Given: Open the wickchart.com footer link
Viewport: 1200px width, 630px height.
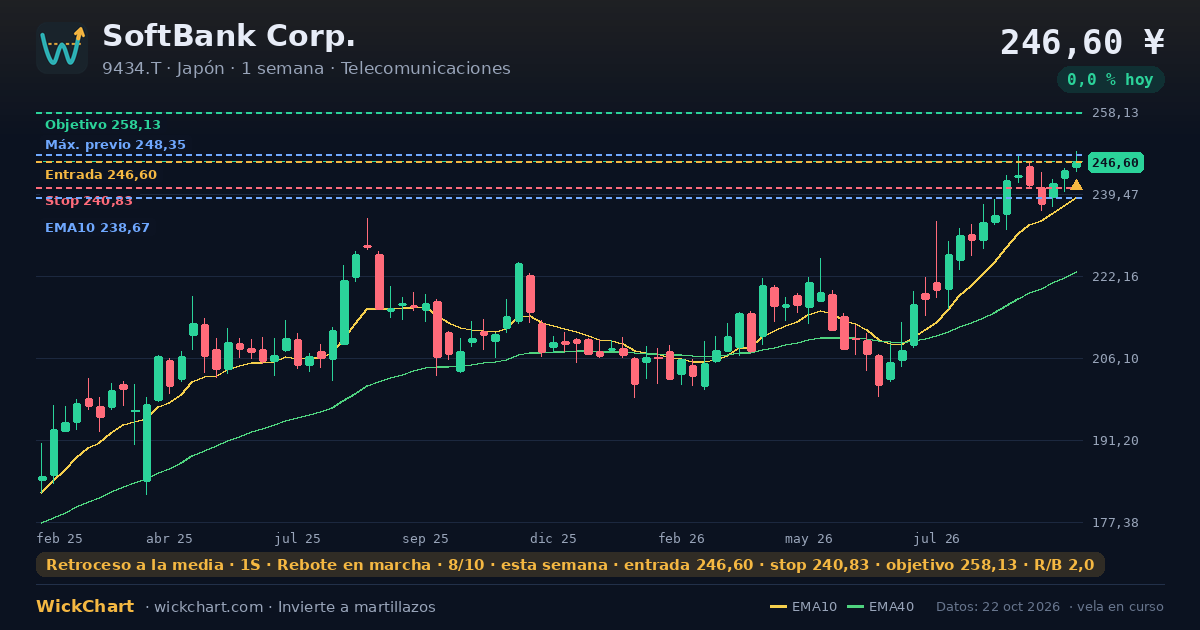Looking at the screenshot, I should coord(208,607).
